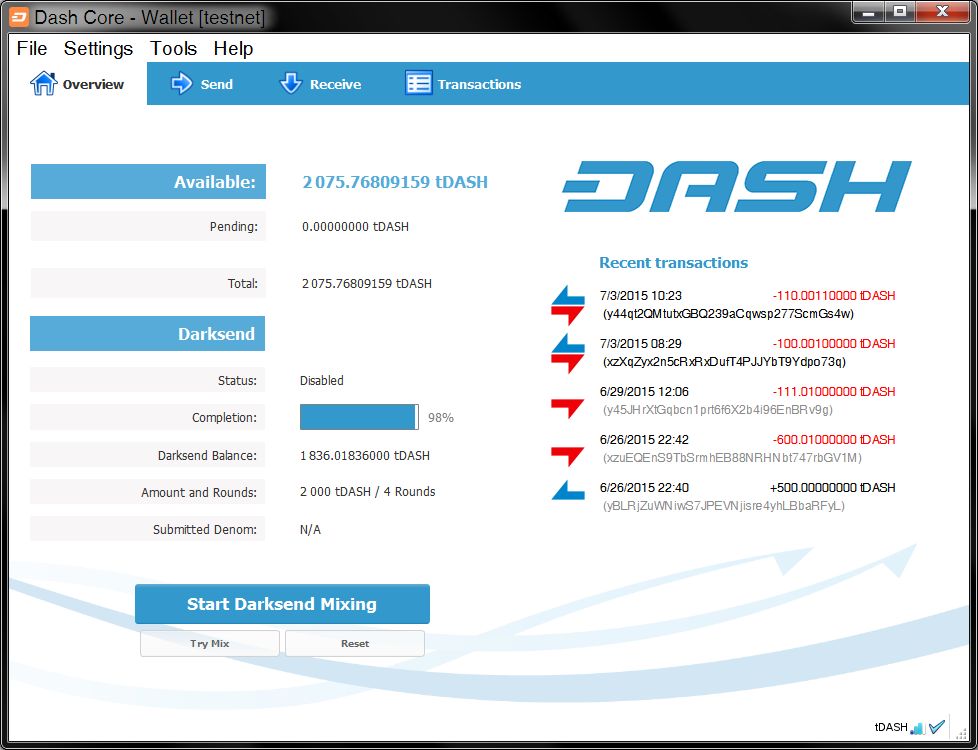
Task: Open the File menu
Action: pos(32,48)
